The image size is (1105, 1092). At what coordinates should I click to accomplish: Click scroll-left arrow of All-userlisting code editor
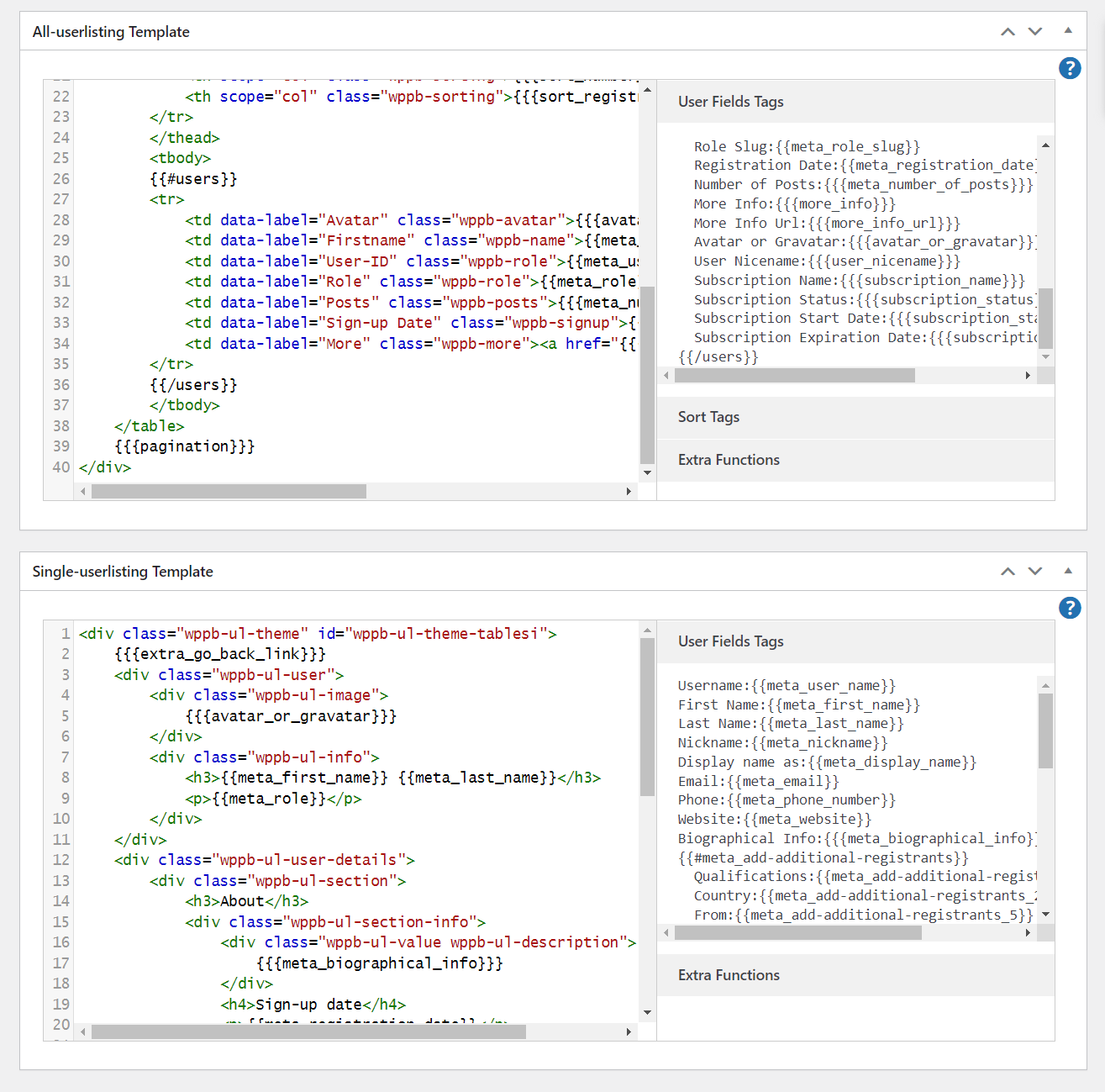pos(83,491)
